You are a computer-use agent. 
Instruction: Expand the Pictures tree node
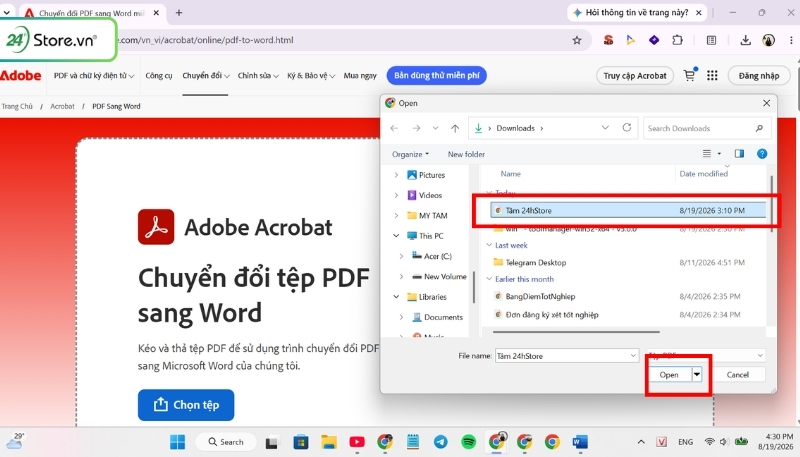point(396,175)
